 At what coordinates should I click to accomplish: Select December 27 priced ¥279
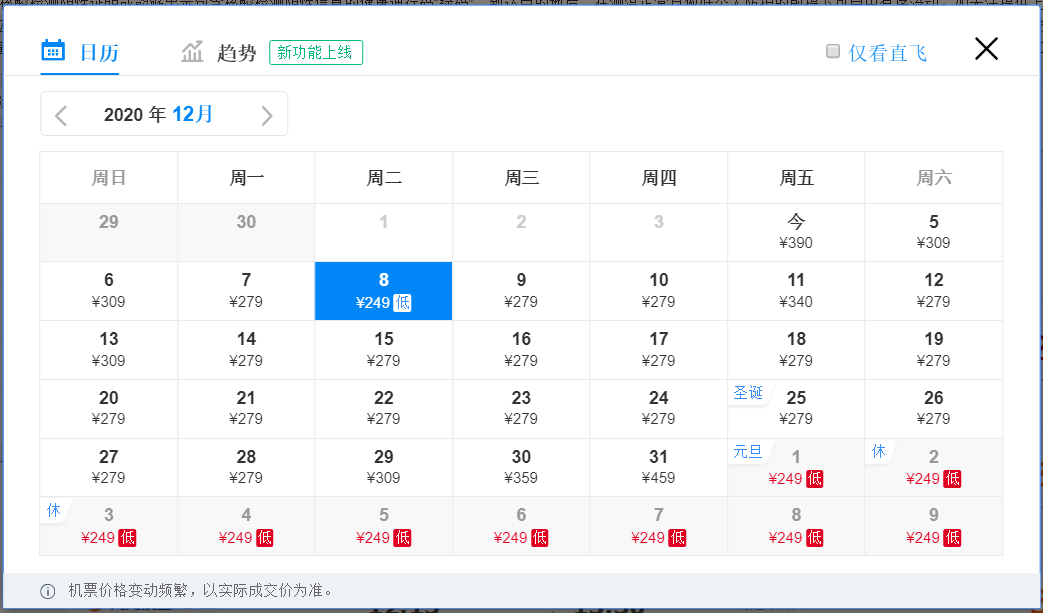pos(108,467)
